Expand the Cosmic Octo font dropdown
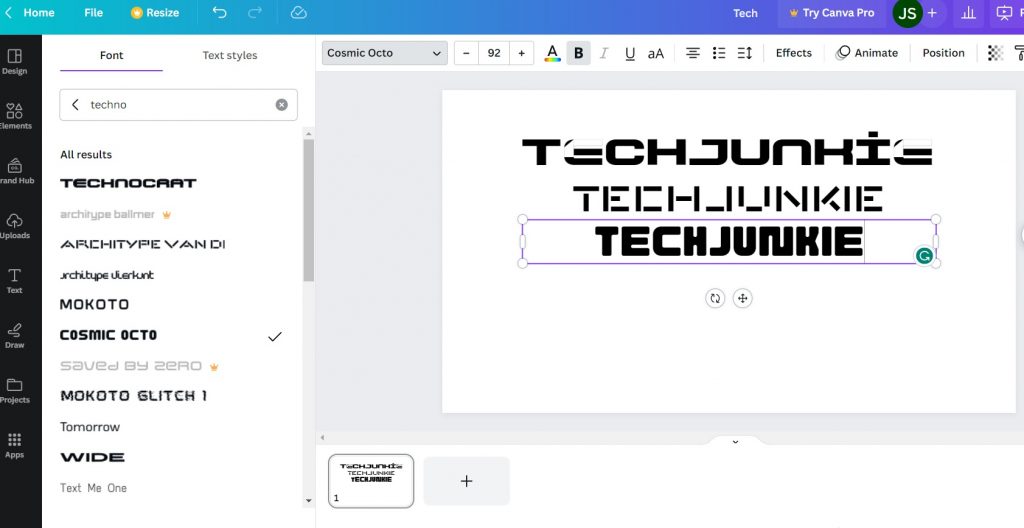This screenshot has height=528, width=1024. (384, 53)
